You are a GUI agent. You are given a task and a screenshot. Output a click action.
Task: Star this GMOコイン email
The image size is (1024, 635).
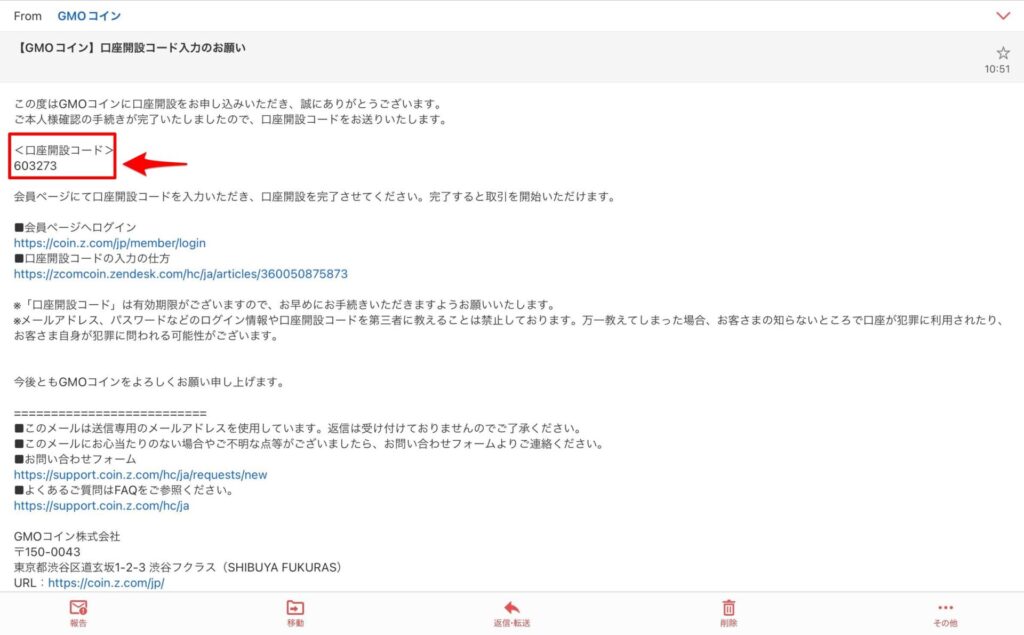1002,53
